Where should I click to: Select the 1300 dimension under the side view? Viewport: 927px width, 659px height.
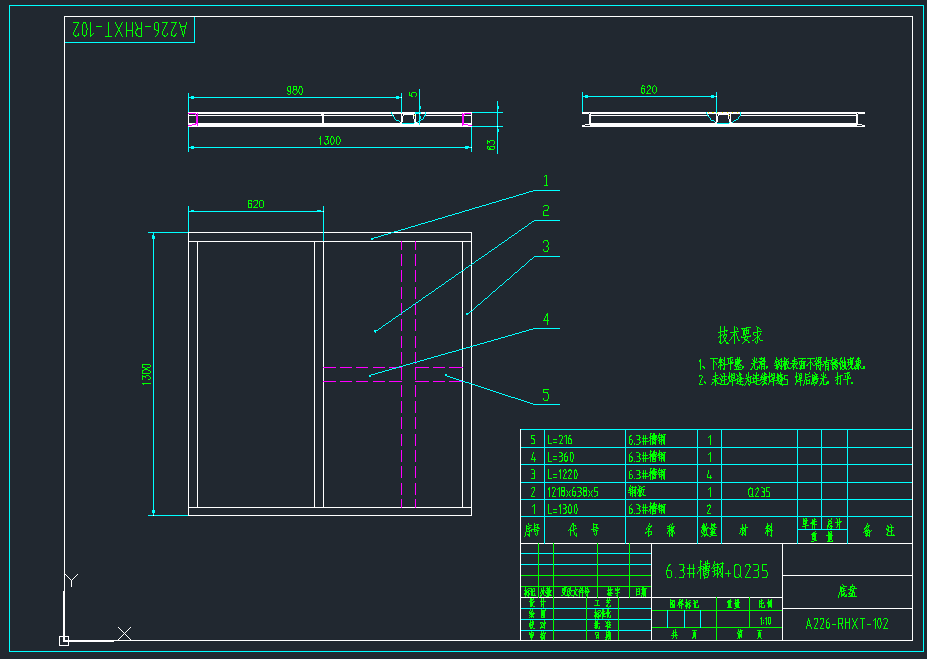(x=329, y=141)
